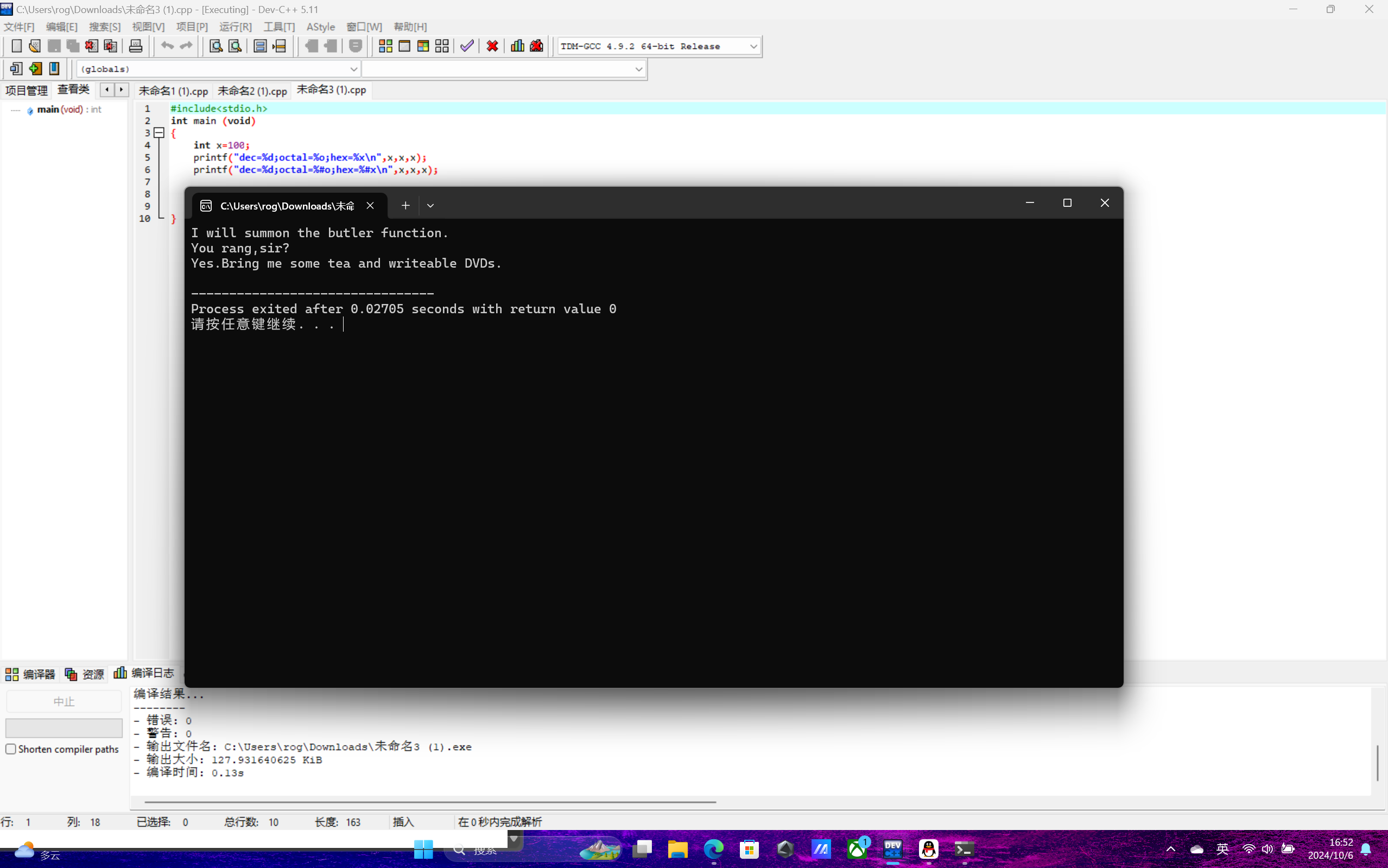Open the TDM-GCC compiler set dropdown
Image resolution: width=1388 pixels, height=868 pixels.
(753, 47)
